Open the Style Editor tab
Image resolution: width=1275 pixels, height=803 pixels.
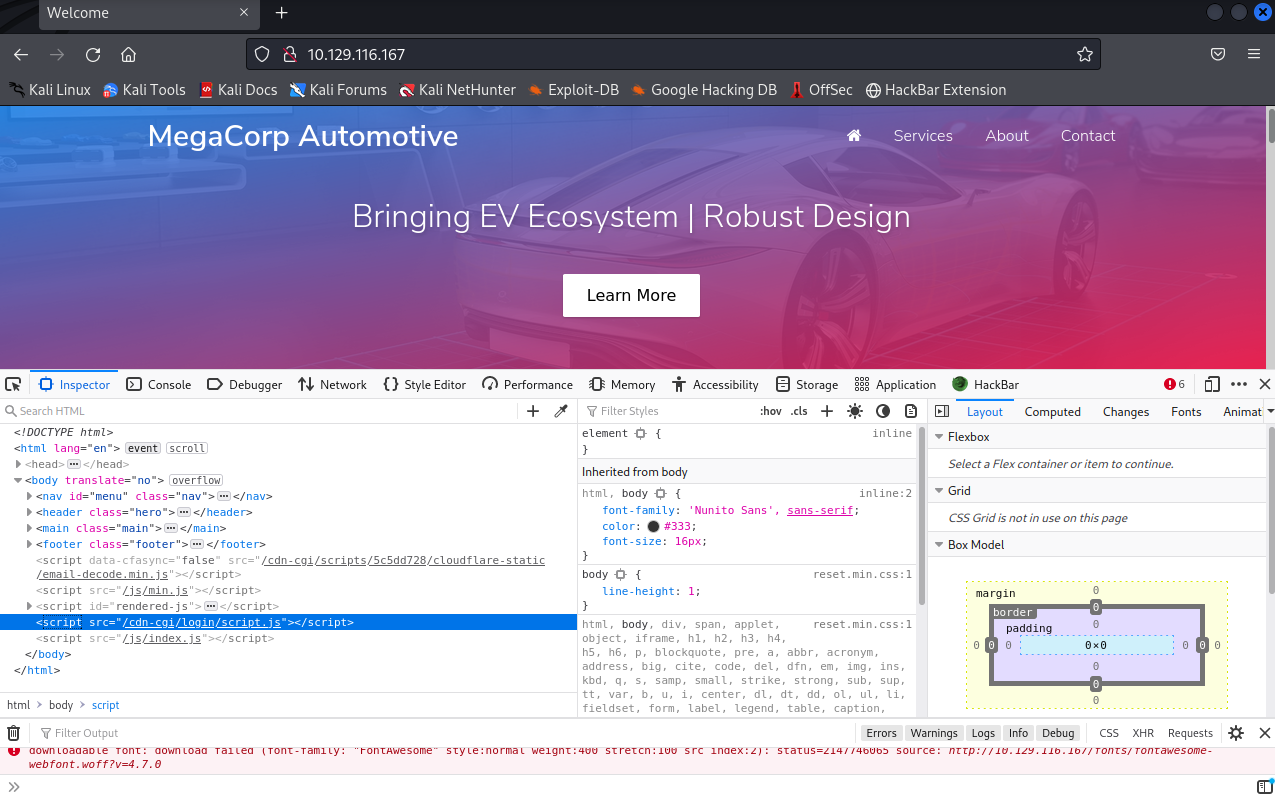tap(425, 384)
